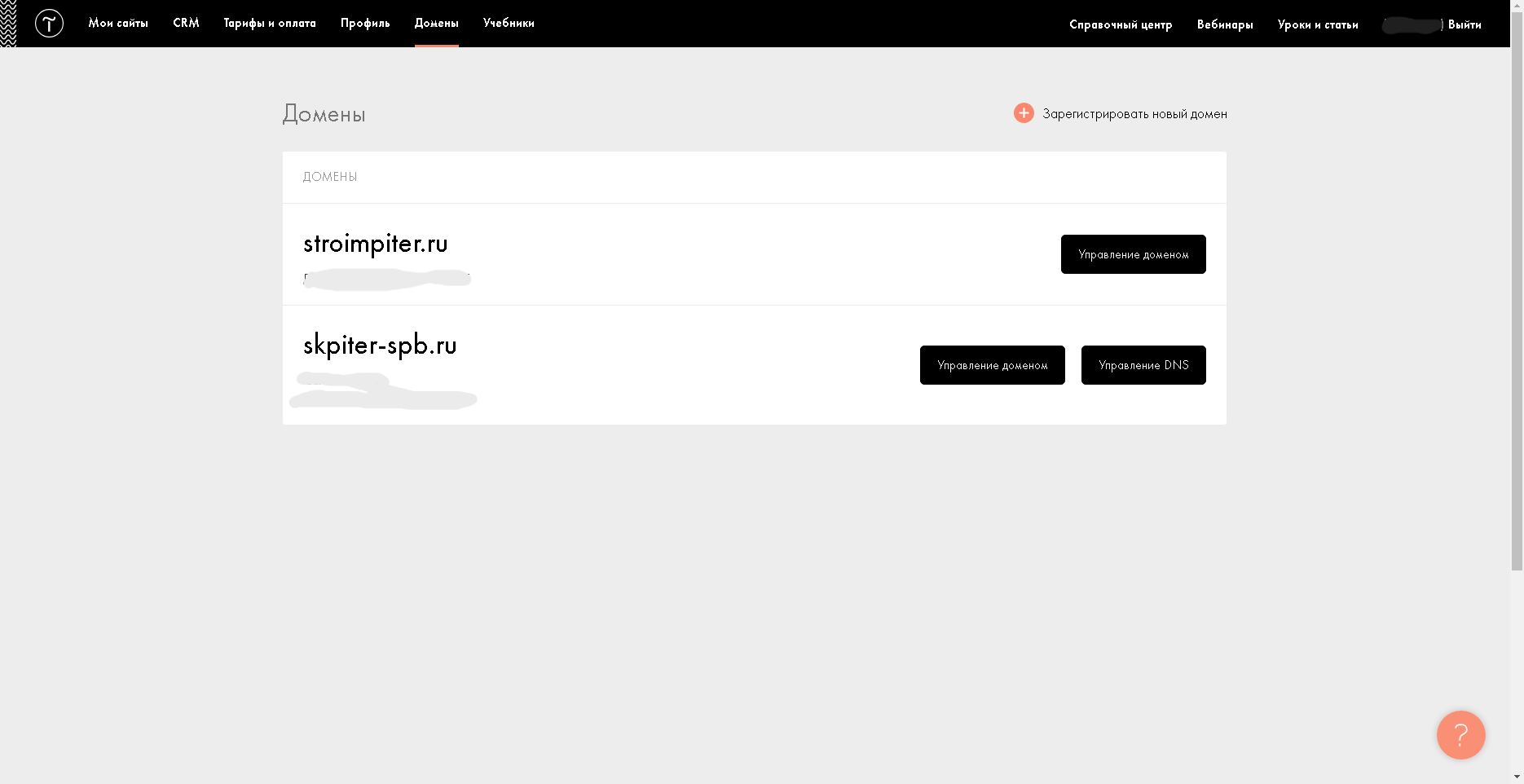
Task: Click the skpiter-spb.ru domain name
Action: (380, 346)
